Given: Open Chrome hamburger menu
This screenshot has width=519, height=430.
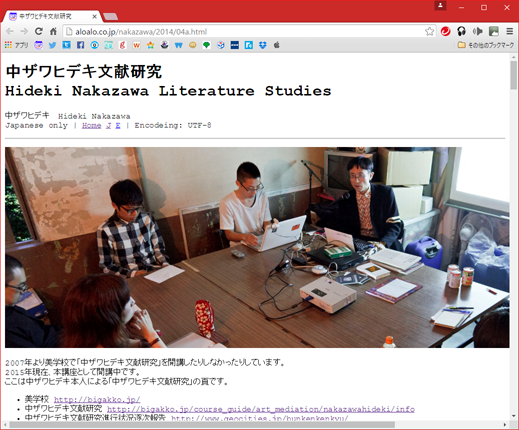Looking at the screenshot, I should click(509, 32).
